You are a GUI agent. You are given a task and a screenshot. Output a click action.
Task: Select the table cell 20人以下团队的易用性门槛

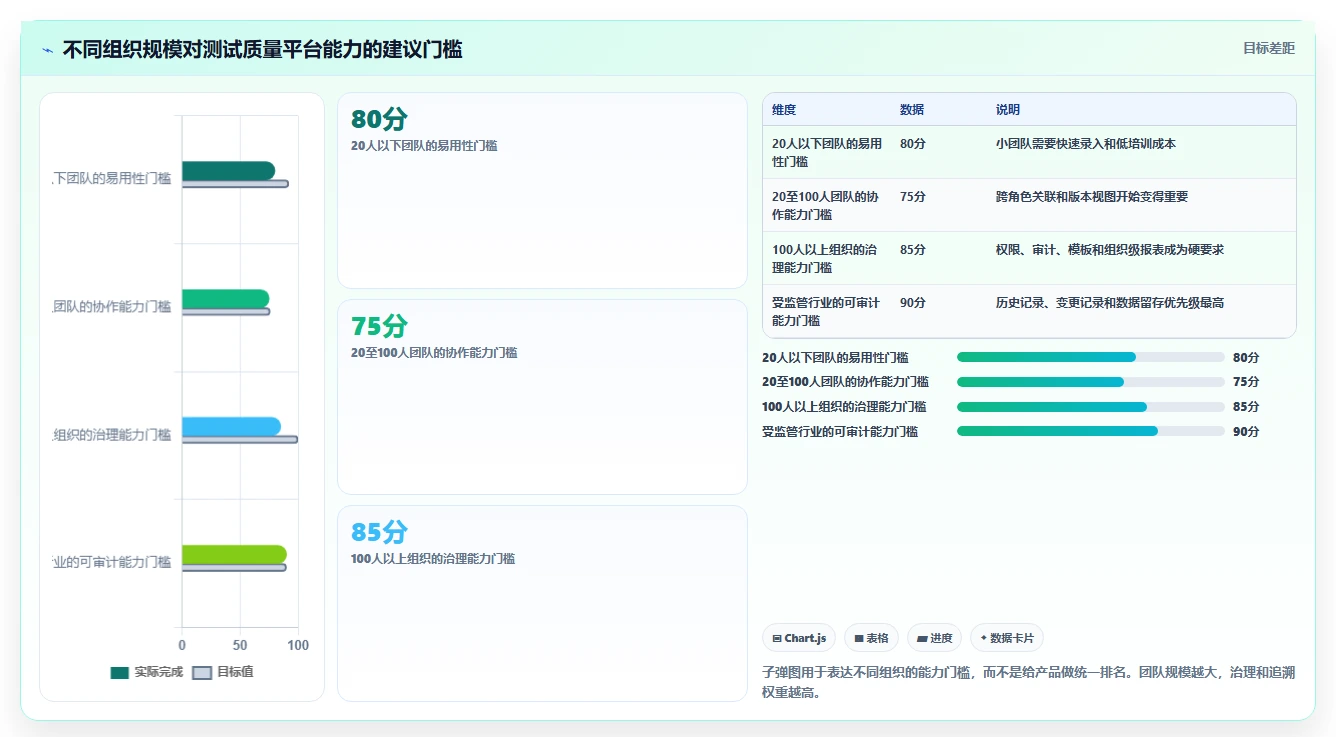[x=827, y=152]
